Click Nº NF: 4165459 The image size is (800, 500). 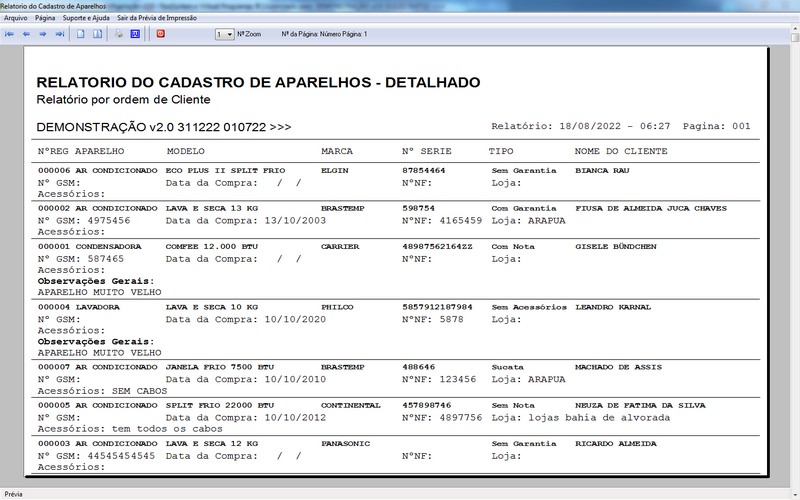pos(442,221)
